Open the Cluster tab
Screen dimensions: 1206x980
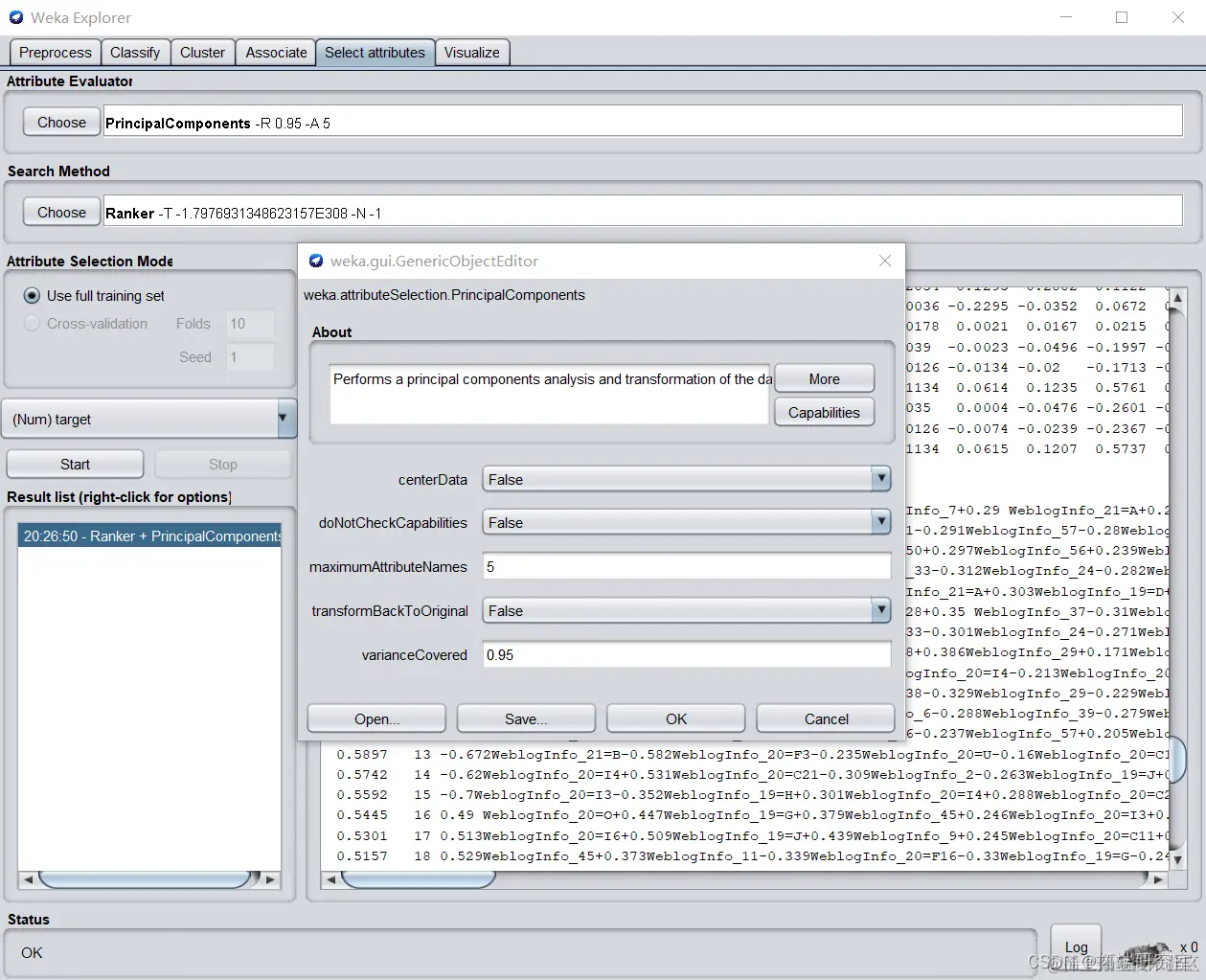(203, 53)
